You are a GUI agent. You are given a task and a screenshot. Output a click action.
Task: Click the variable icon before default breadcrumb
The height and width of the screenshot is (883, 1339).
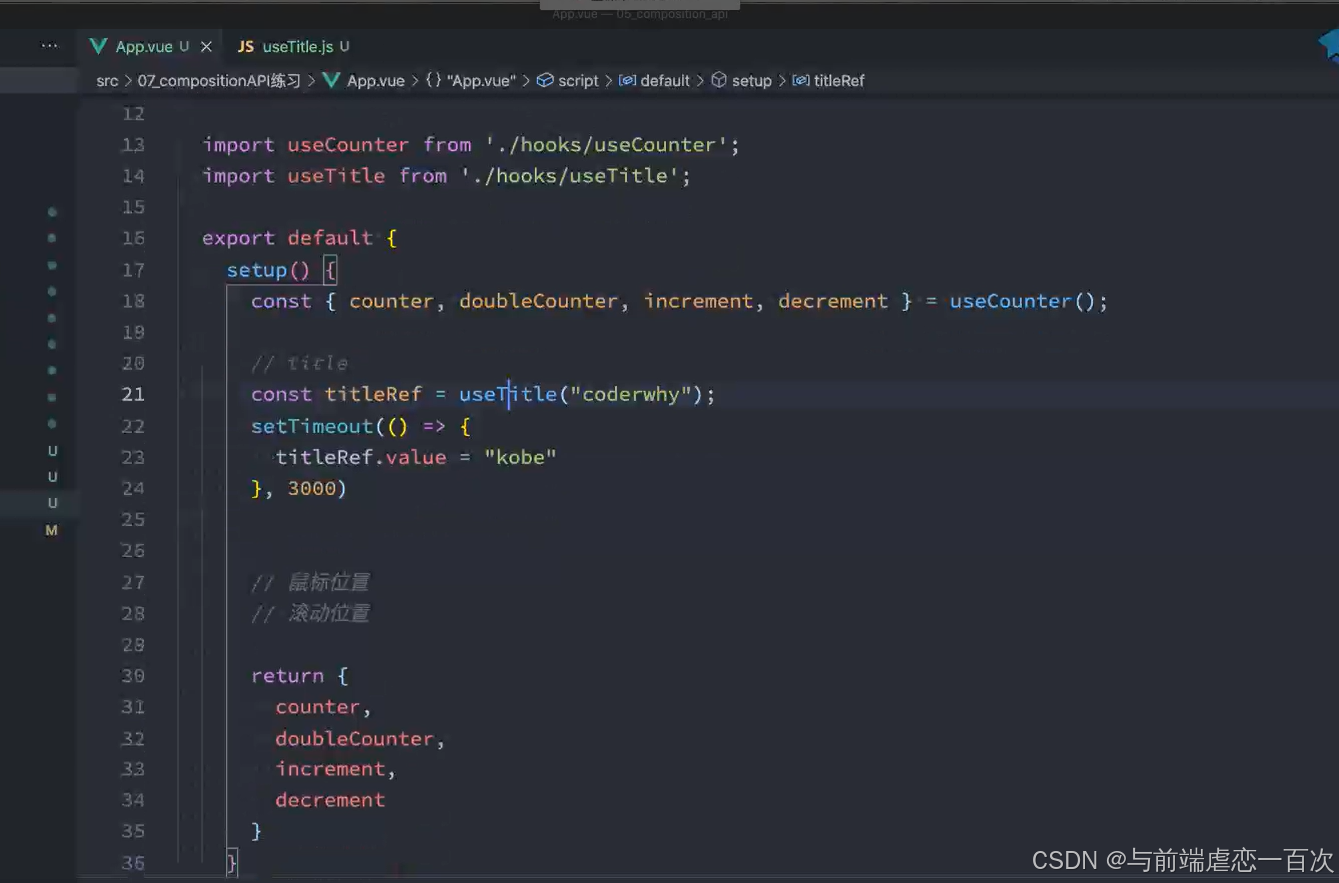[x=627, y=80]
